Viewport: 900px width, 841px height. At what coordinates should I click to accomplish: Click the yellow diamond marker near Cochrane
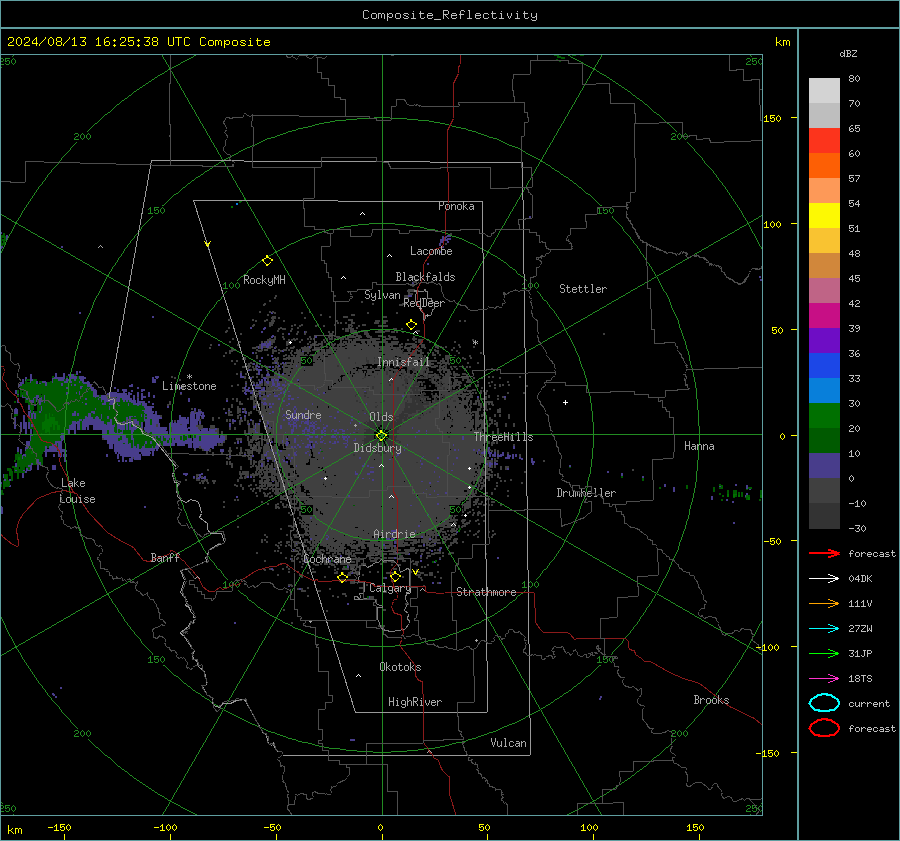(343, 577)
